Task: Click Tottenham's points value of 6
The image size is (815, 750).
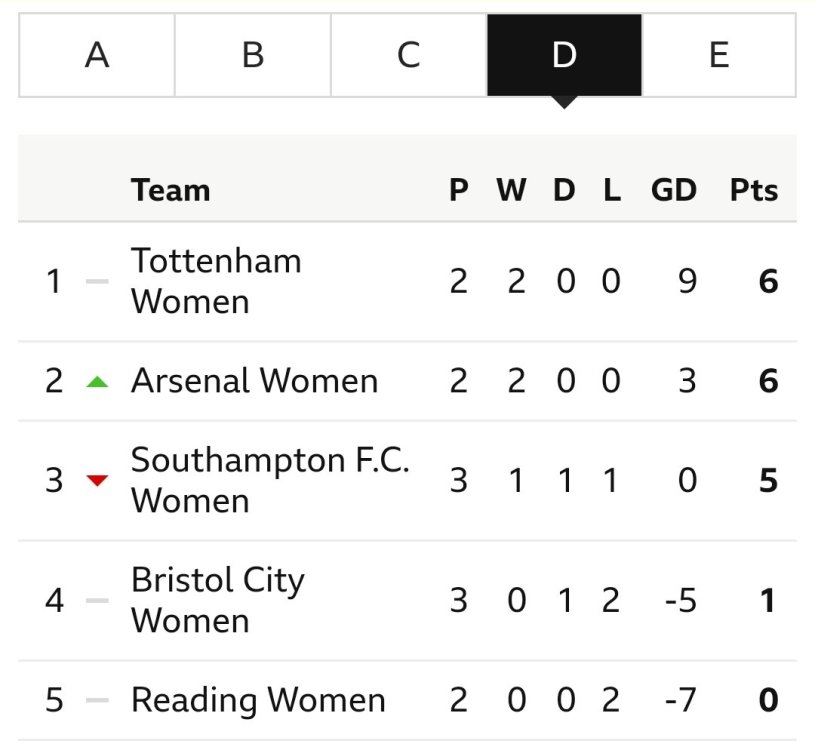Action: pyautogui.click(x=768, y=281)
